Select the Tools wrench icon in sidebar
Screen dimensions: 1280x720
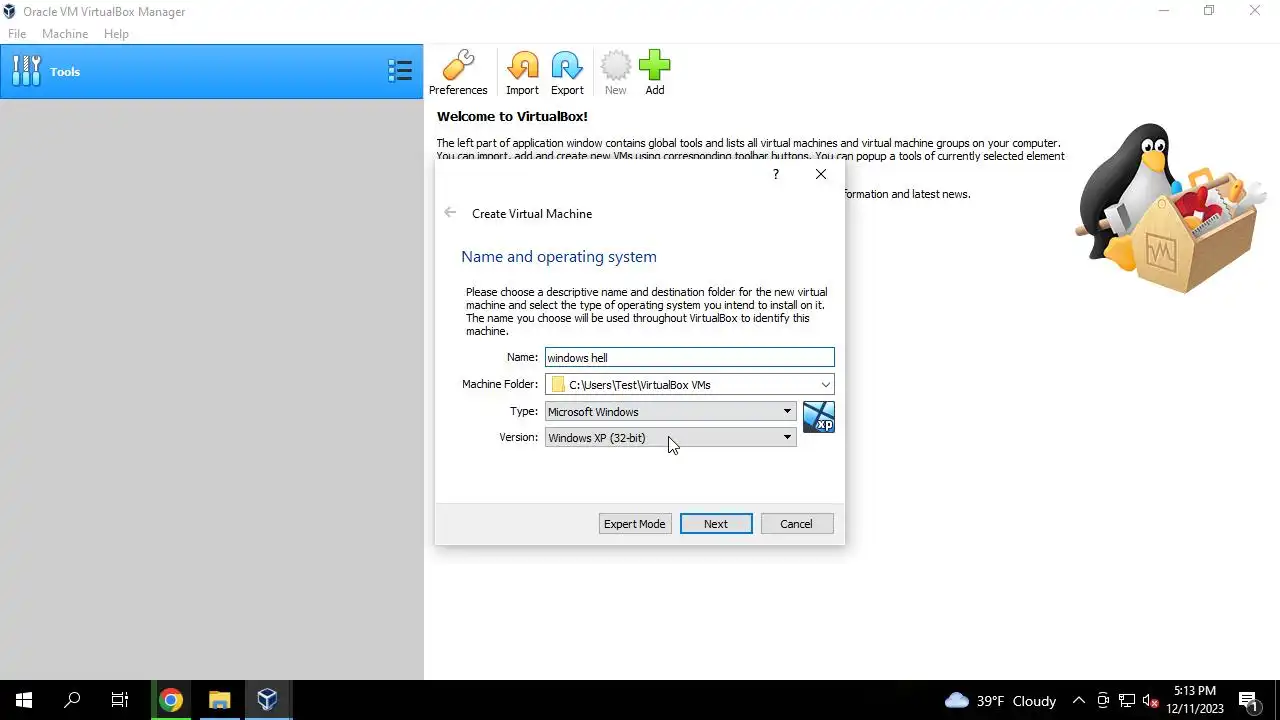point(27,71)
